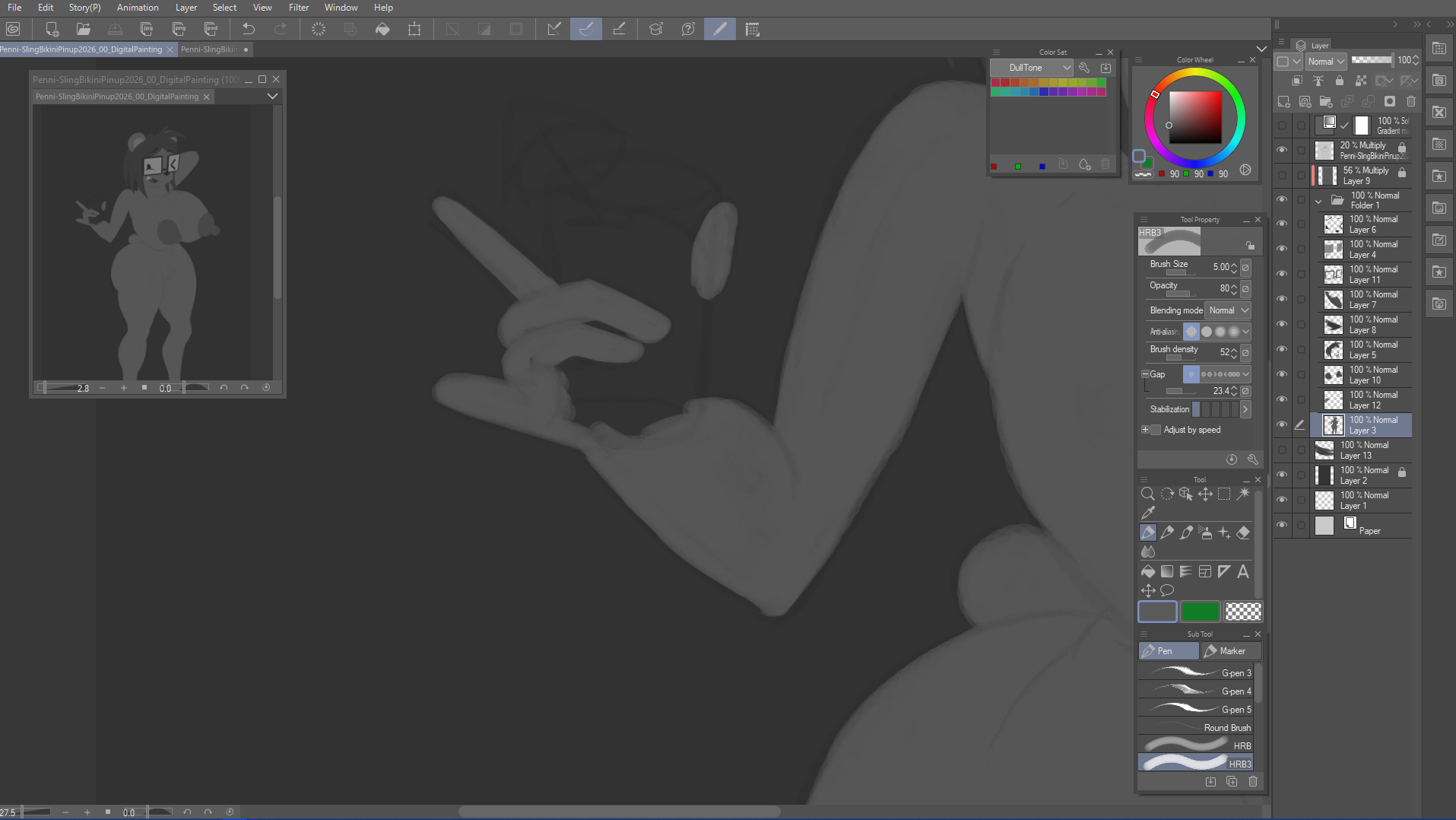Switch to the Marker sub tool tab

click(1230, 651)
